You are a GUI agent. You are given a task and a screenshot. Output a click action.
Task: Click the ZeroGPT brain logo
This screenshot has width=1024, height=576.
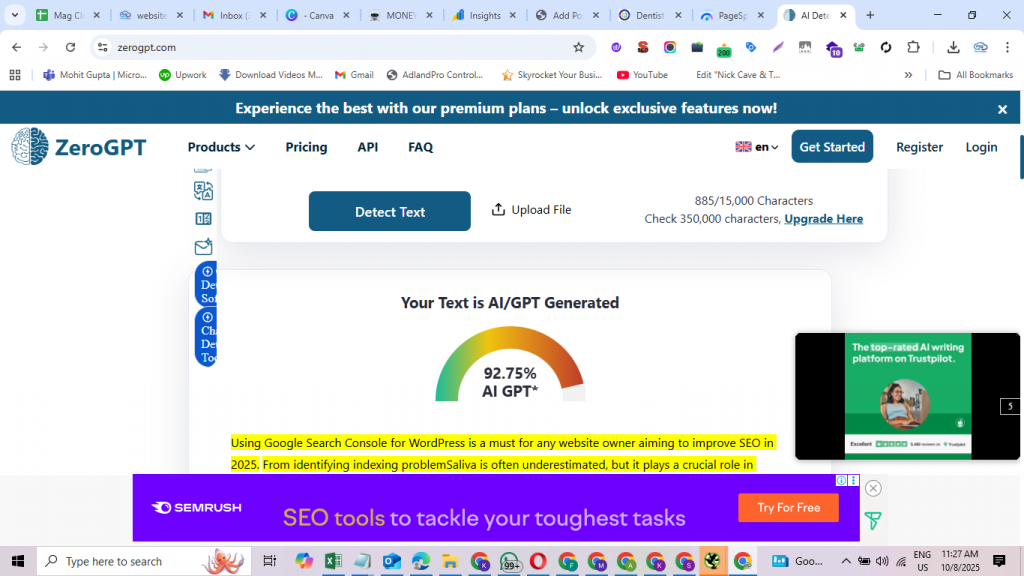(29, 147)
